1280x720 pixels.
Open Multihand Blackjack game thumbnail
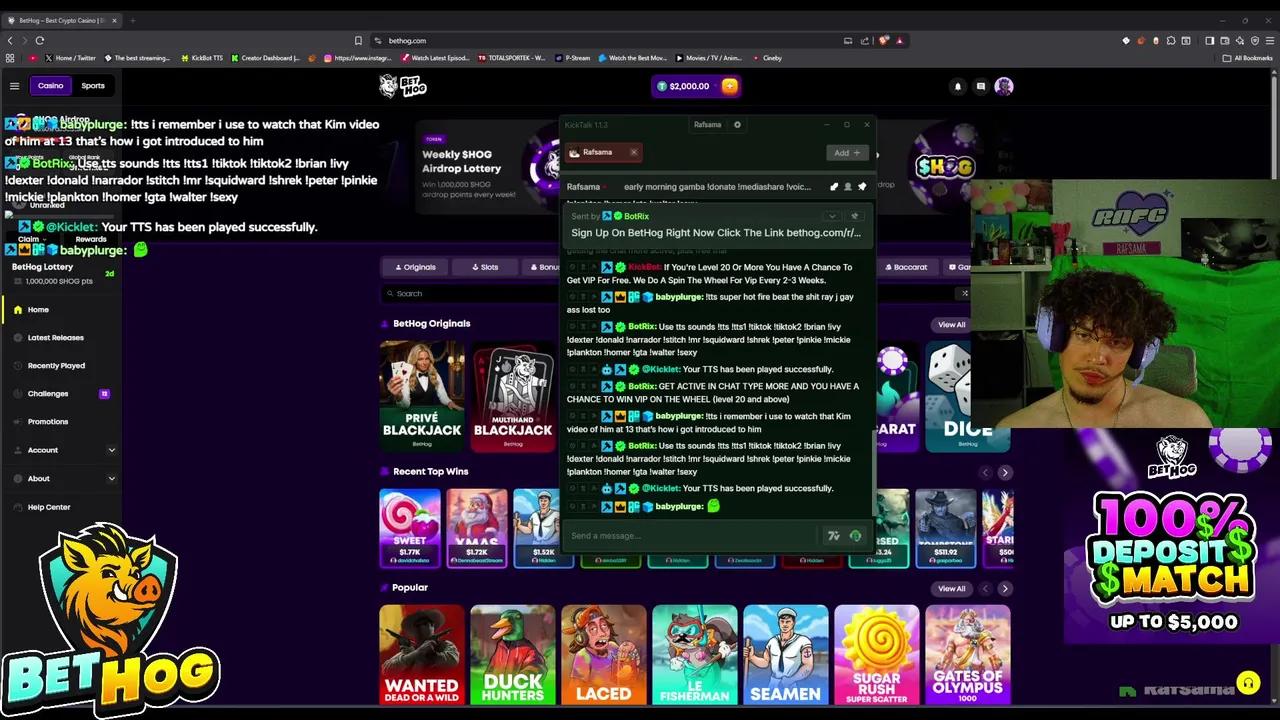coord(513,396)
